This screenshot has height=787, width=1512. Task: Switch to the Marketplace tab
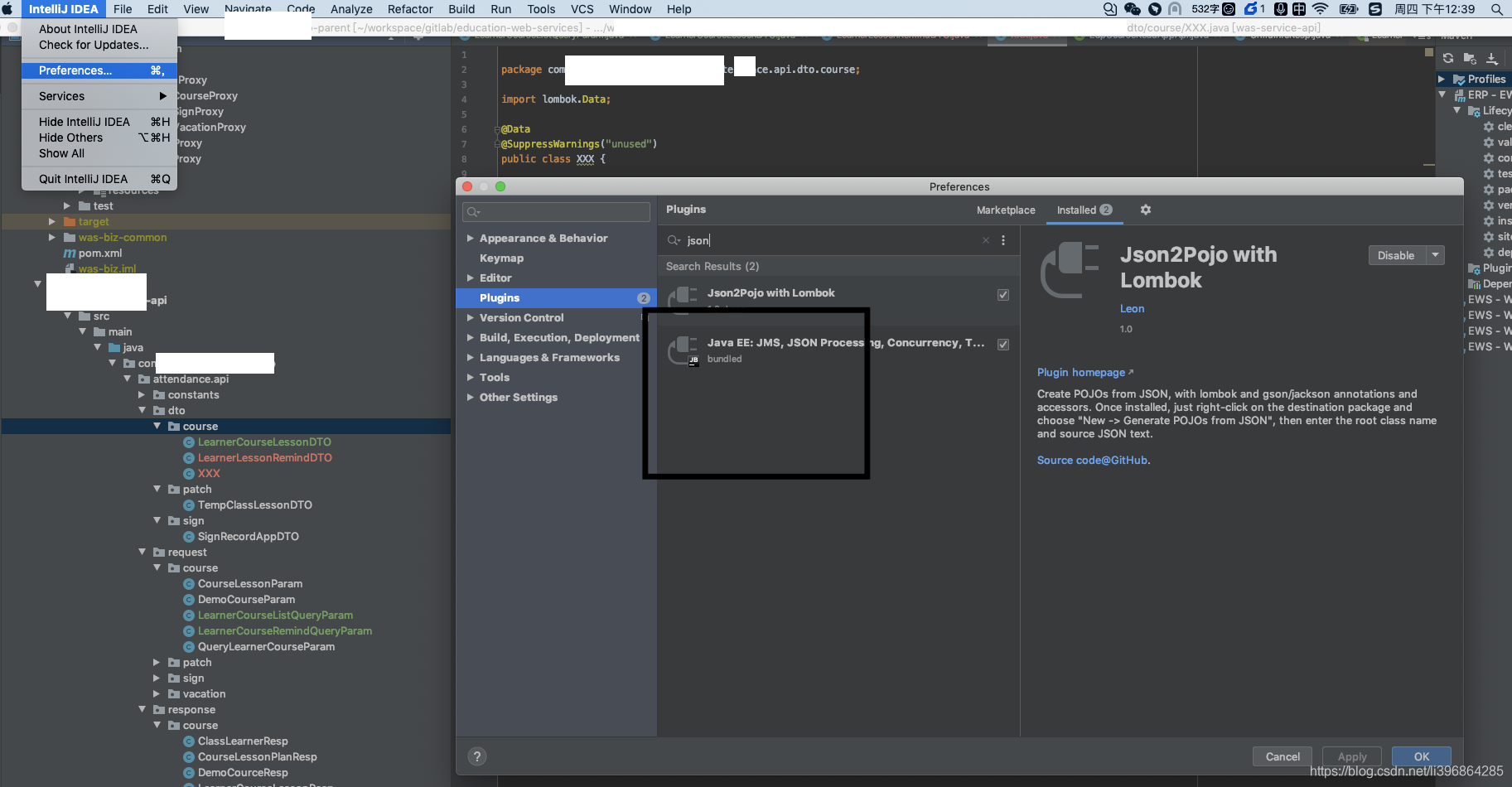tap(1006, 210)
